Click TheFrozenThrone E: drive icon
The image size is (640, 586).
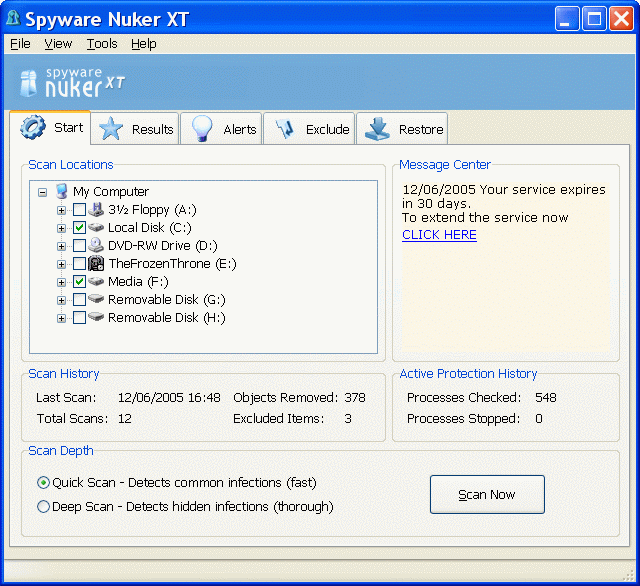[96, 263]
